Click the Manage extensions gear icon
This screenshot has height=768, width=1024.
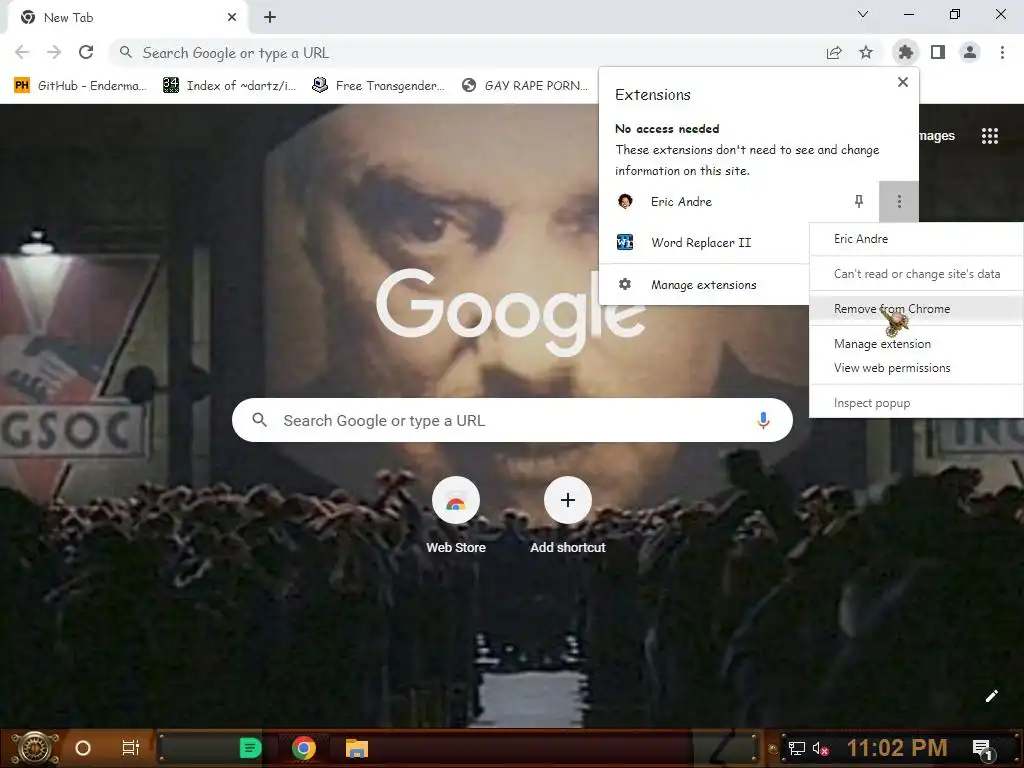(625, 285)
